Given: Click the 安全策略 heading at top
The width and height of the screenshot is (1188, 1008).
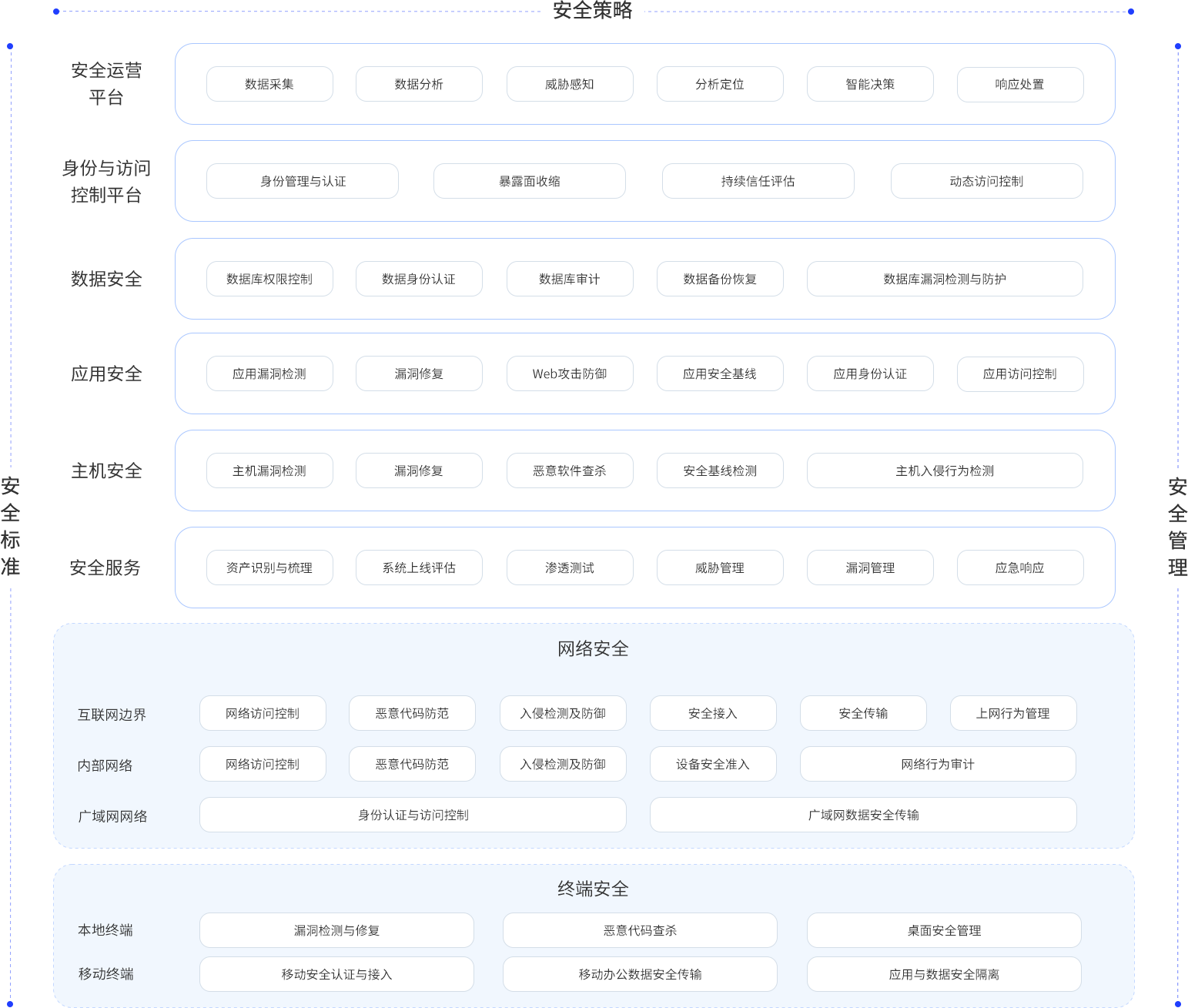Looking at the screenshot, I should [593, 11].
